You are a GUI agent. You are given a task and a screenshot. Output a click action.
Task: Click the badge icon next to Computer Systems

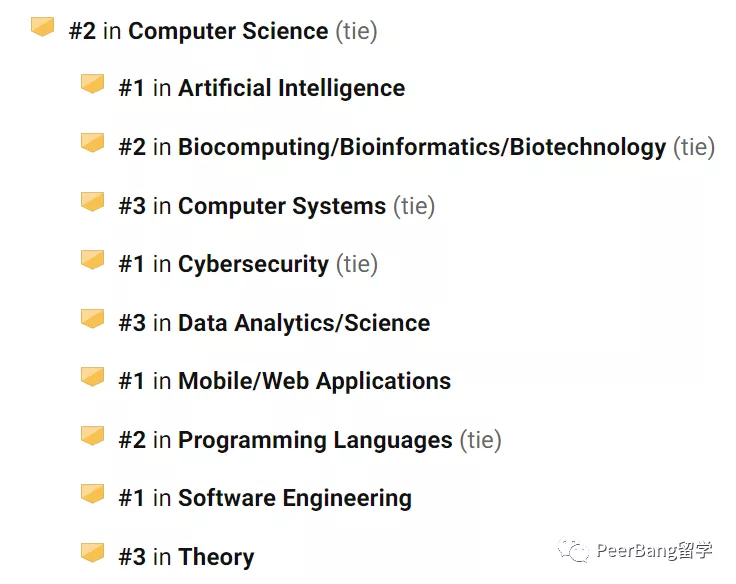coord(92,202)
